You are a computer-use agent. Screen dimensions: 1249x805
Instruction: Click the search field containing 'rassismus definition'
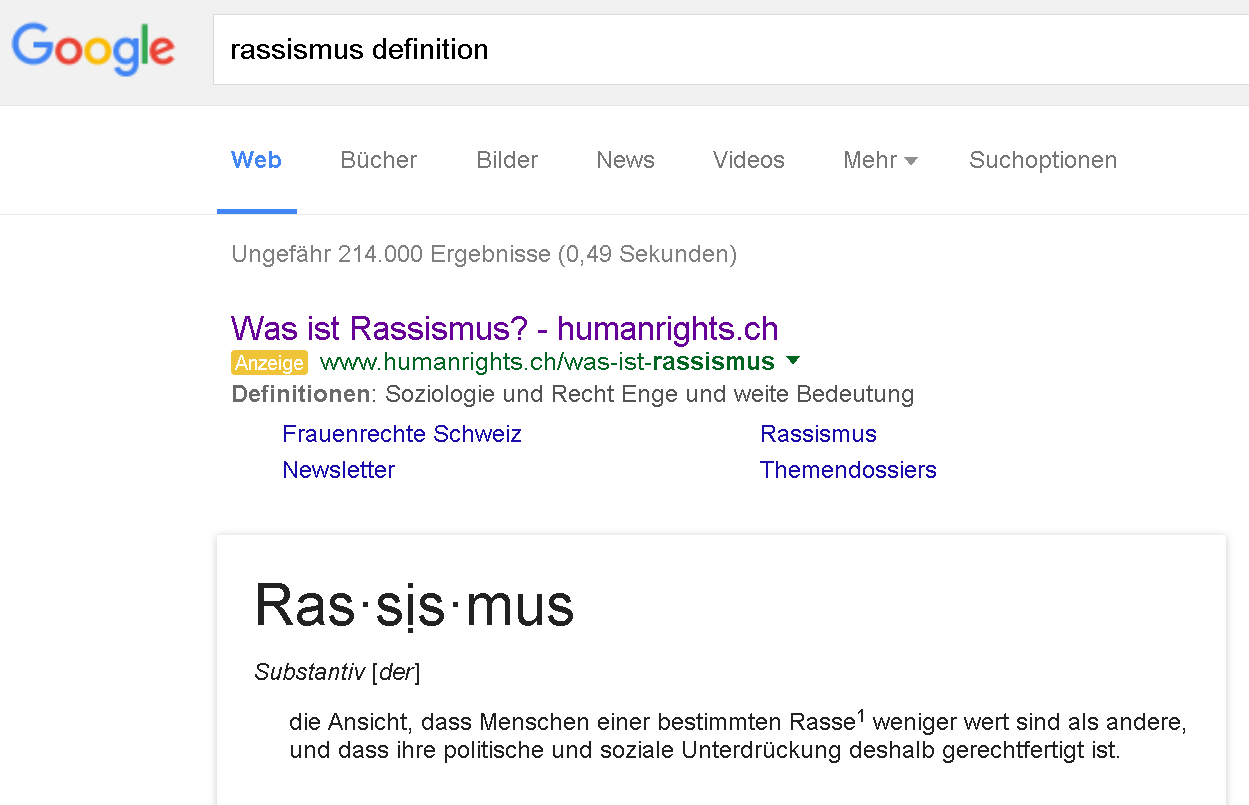700,49
